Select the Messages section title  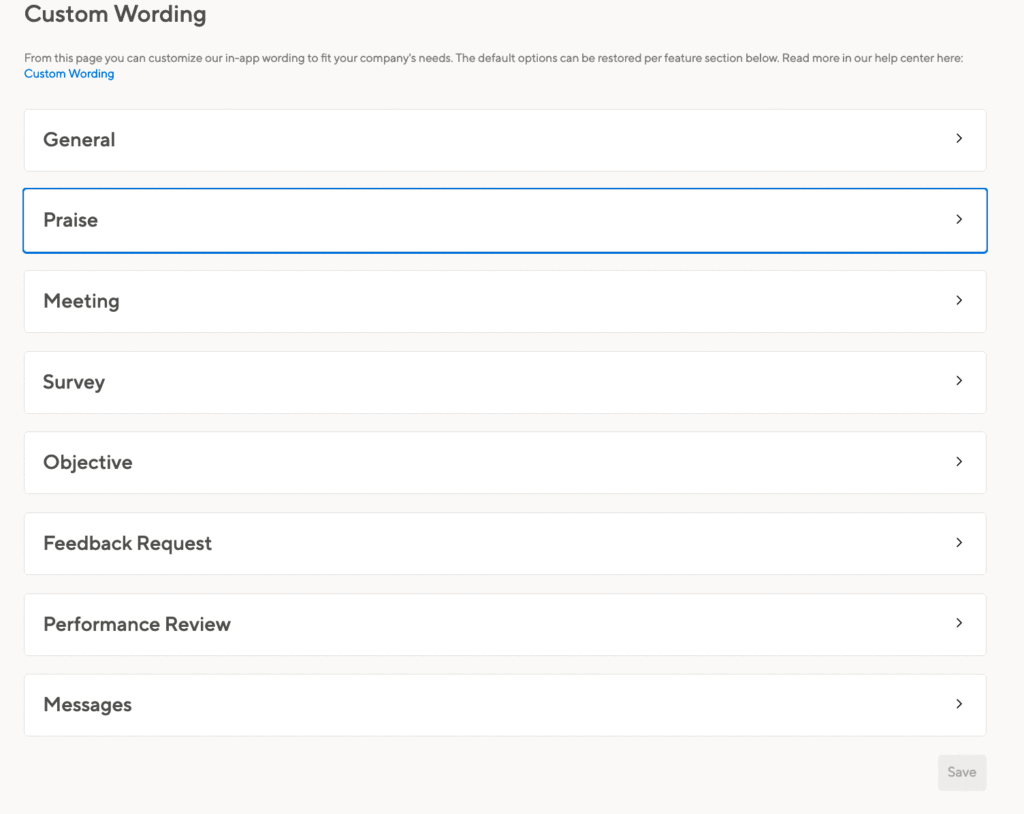pos(88,705)
